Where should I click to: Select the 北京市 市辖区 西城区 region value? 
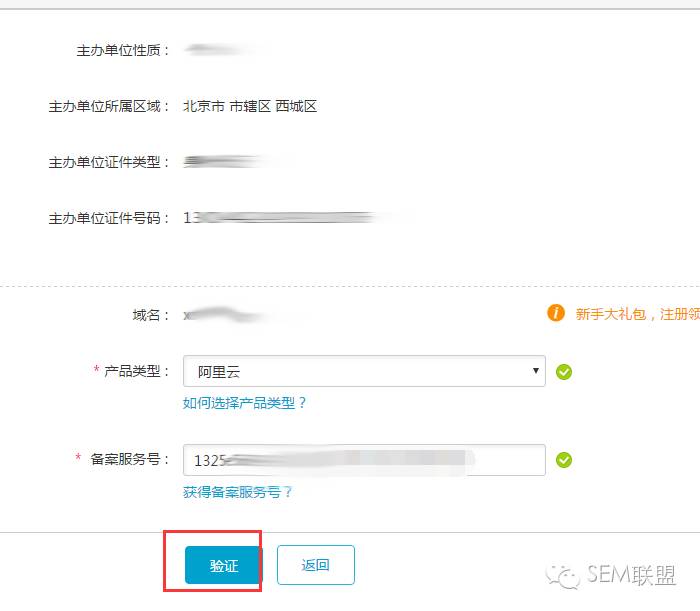[x=250, y=106]
